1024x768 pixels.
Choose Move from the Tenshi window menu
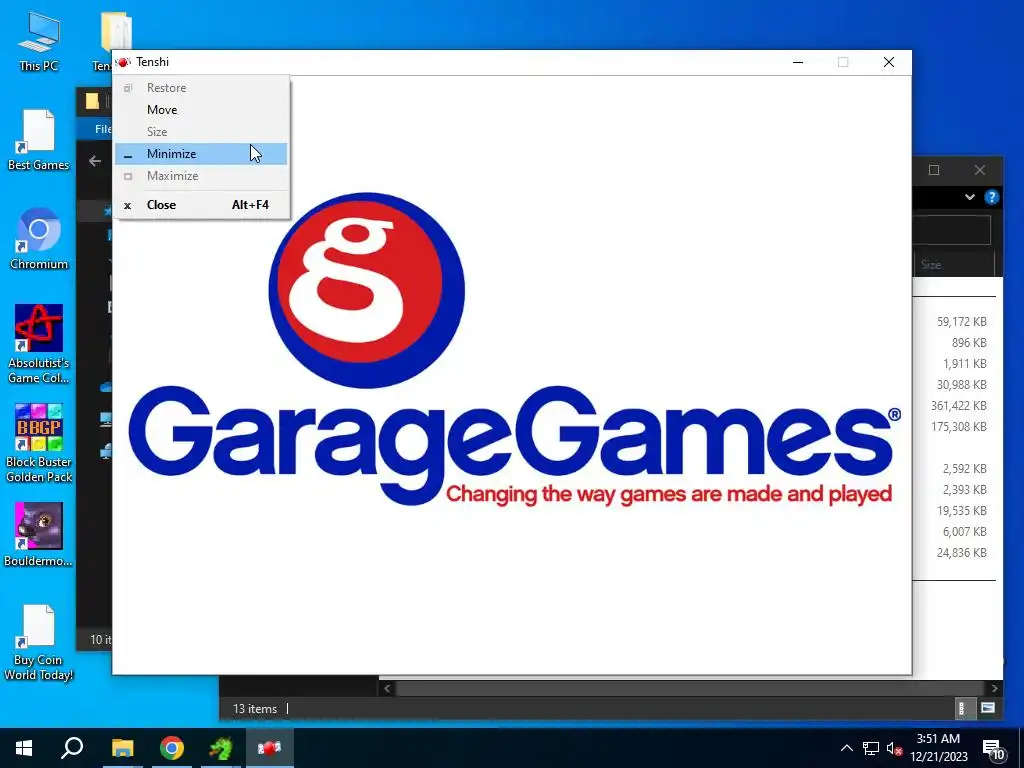pyautogui.click(x=200, y=110)
